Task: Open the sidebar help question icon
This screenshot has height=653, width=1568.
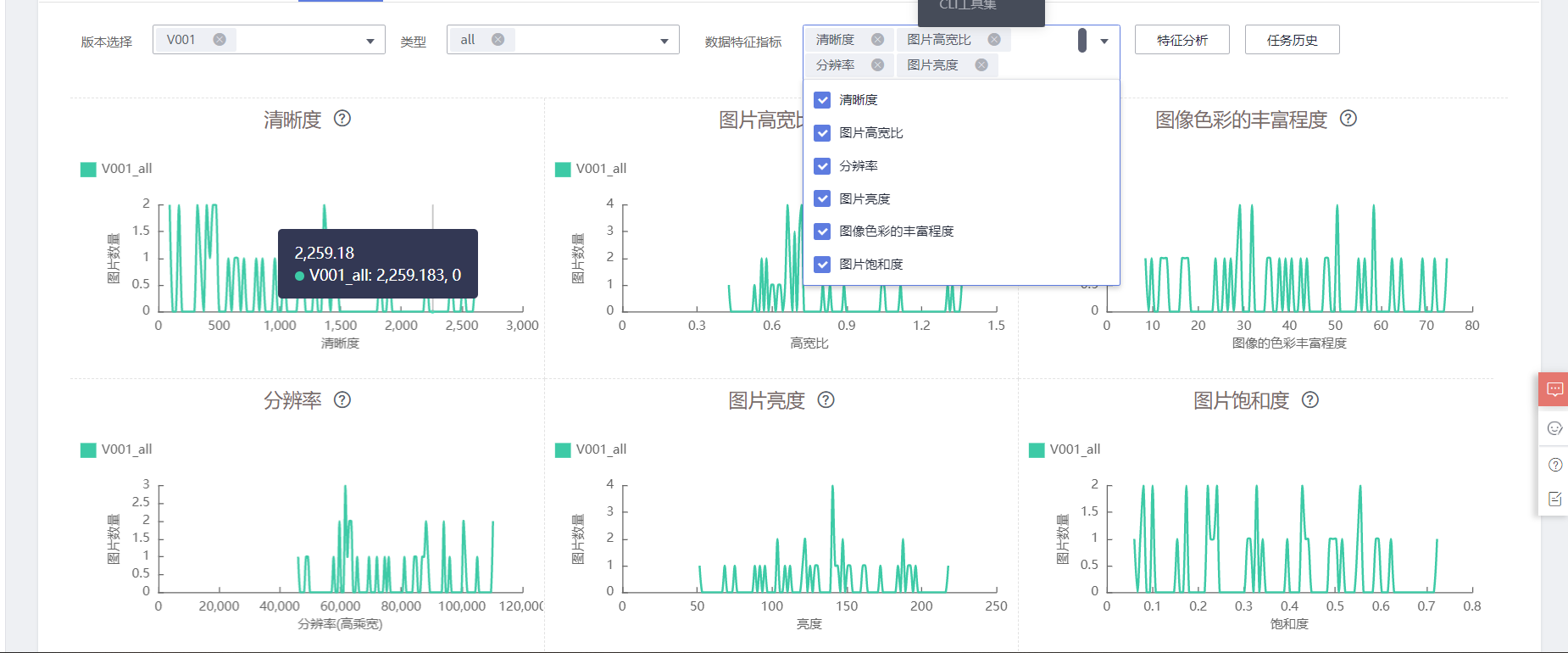Action: [1554, 465]
